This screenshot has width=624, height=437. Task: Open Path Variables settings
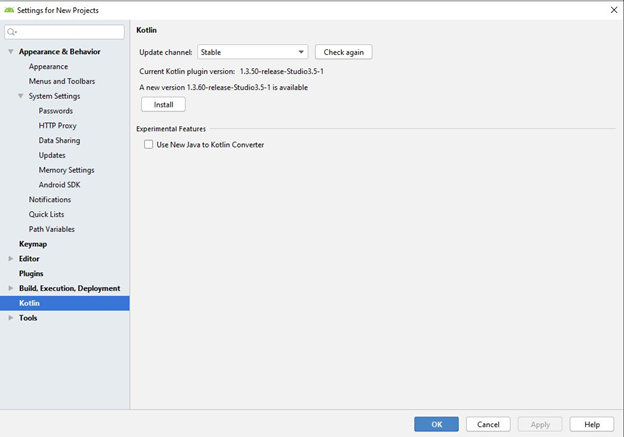(x=51, y=229)
